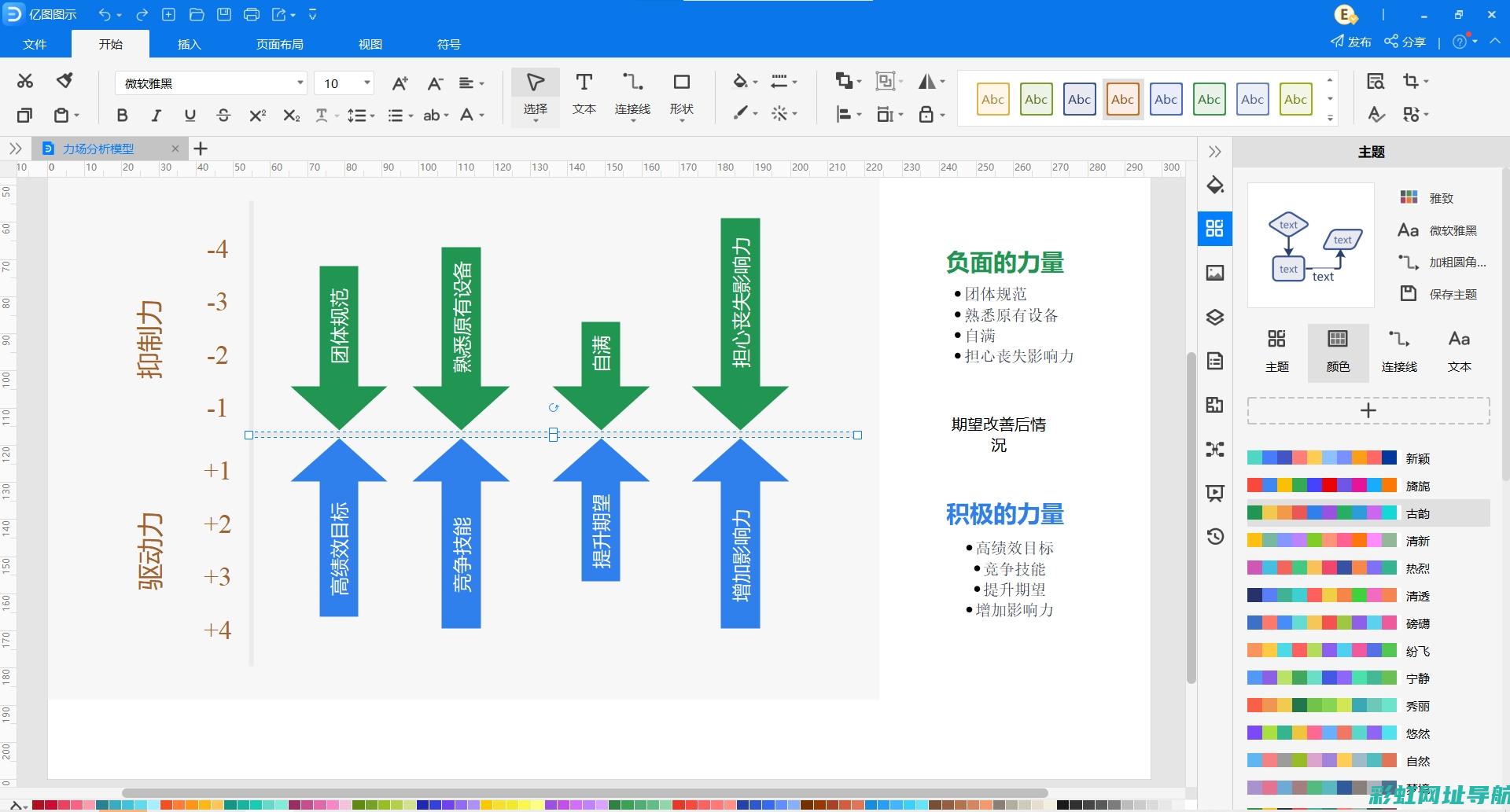Toggle Underline formatting
Screen dimensions: 1510x812
coord(190,116)
